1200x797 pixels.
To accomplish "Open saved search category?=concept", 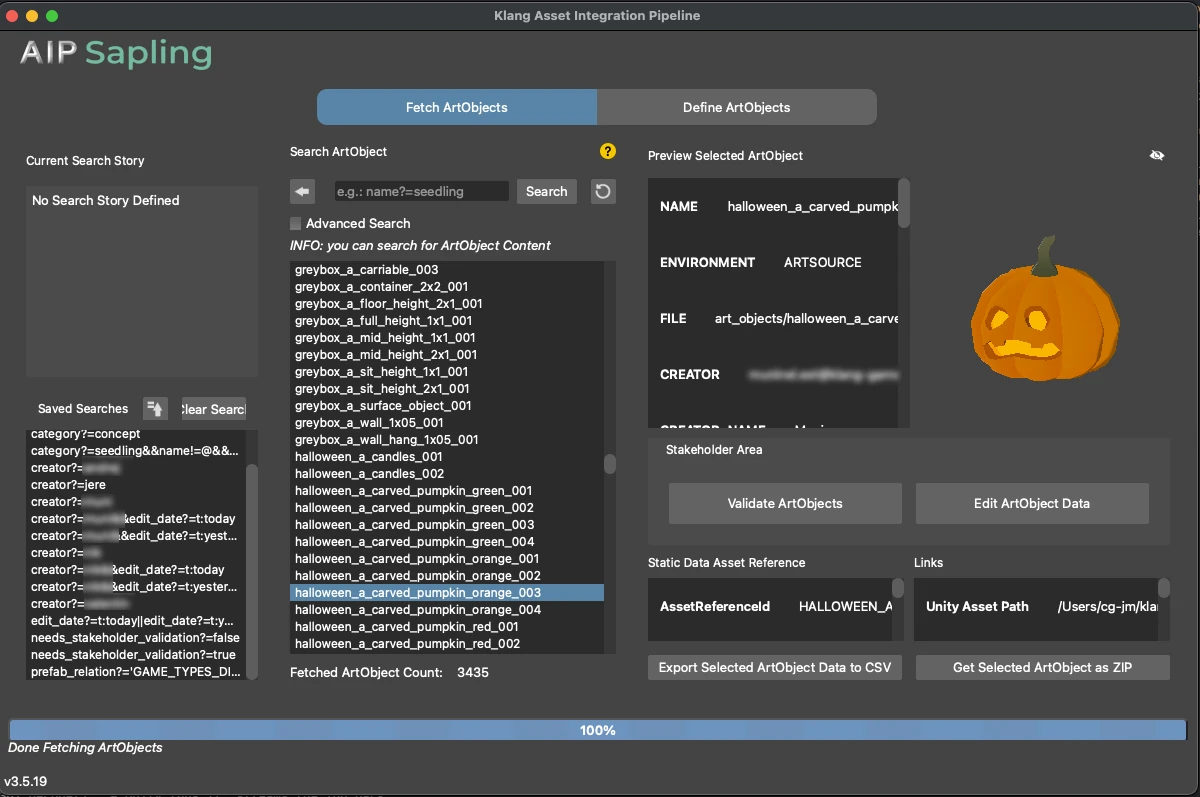I will [x=136, y=434].
